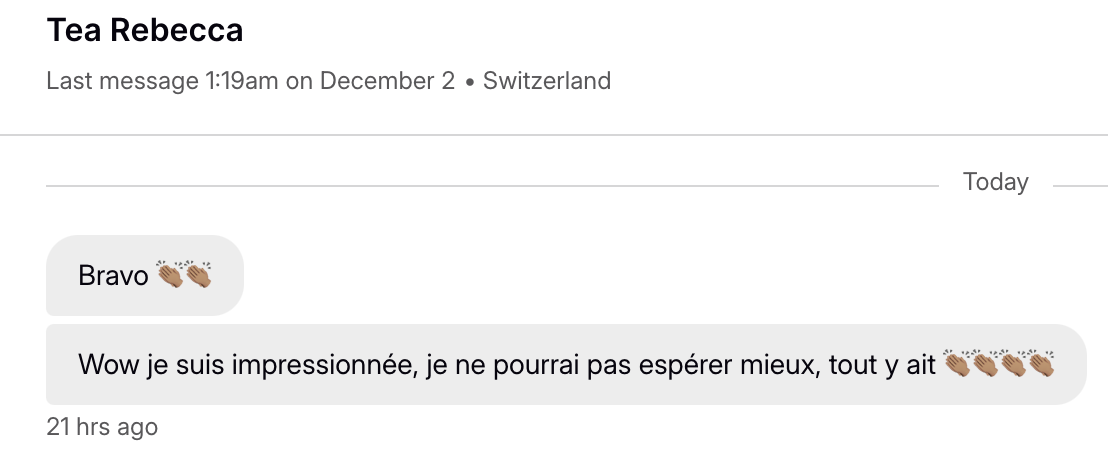Click the Last message 1:19am text
1108x470 pixels.
click(162, 81)
